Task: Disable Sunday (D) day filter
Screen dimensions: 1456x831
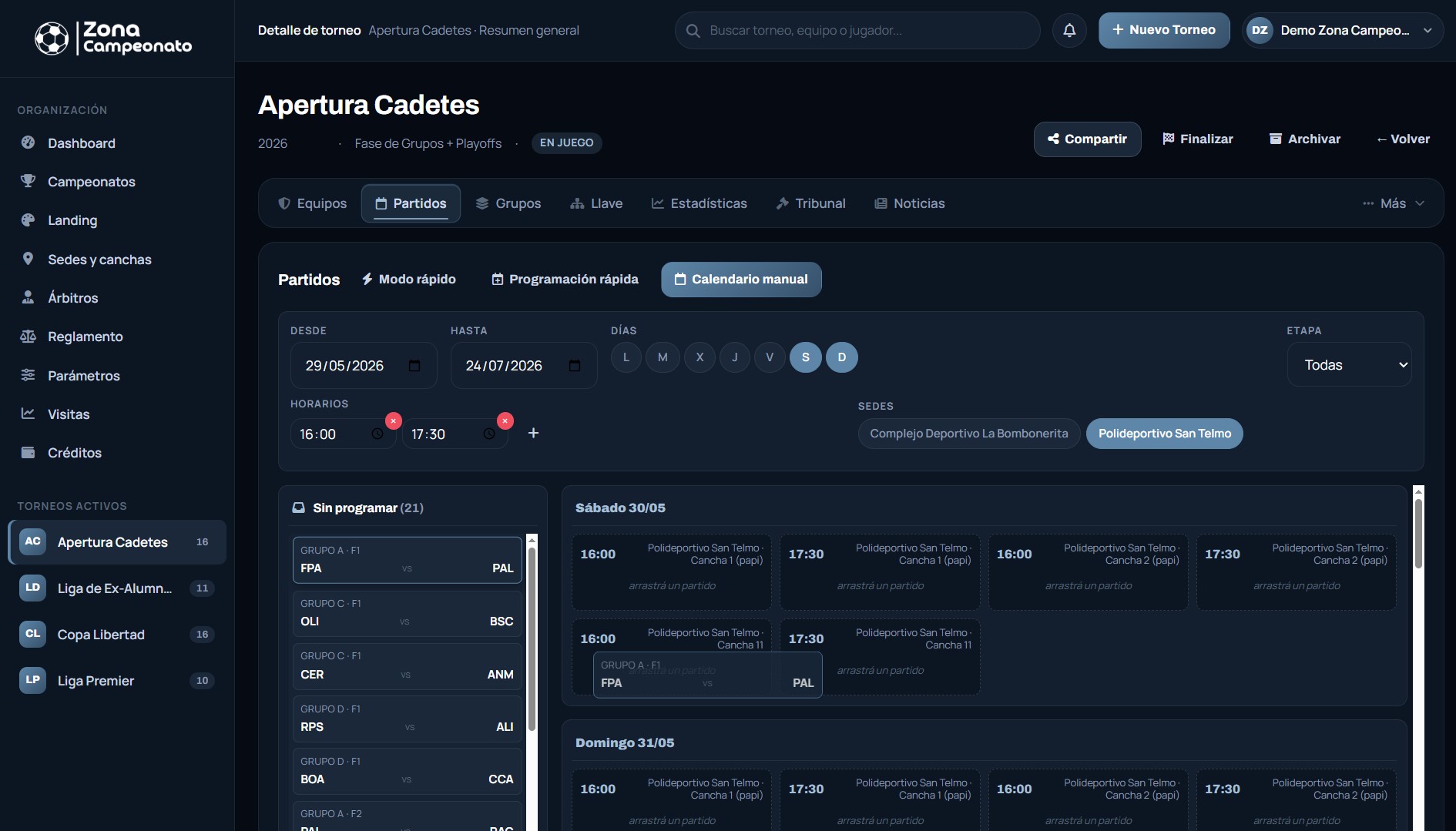Action: 842,357
